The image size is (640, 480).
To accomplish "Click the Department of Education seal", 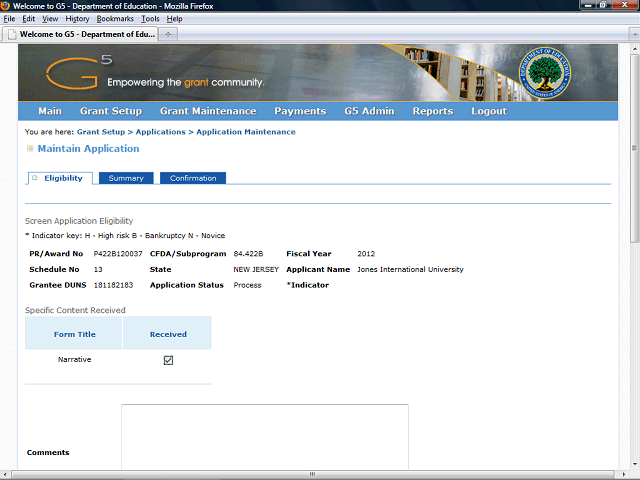I will [544, 73].
